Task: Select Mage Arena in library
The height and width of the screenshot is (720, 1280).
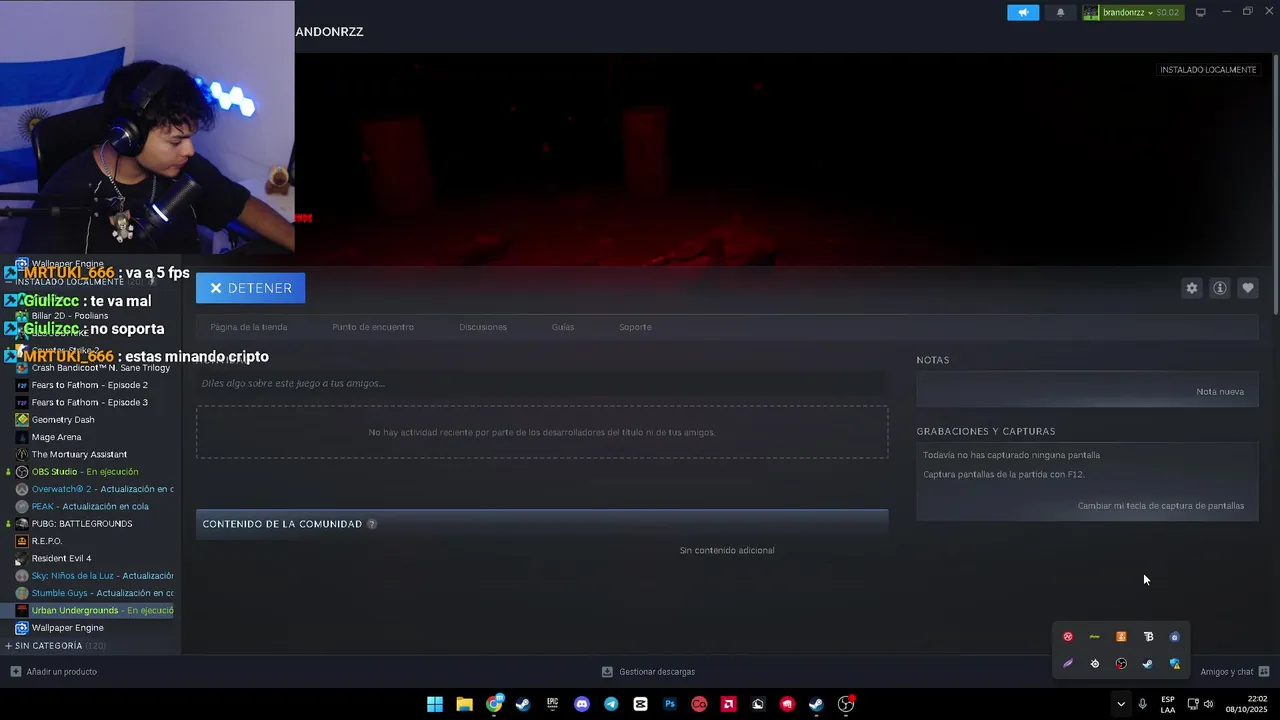Action: pyautogui.click(x=56, y=437)
